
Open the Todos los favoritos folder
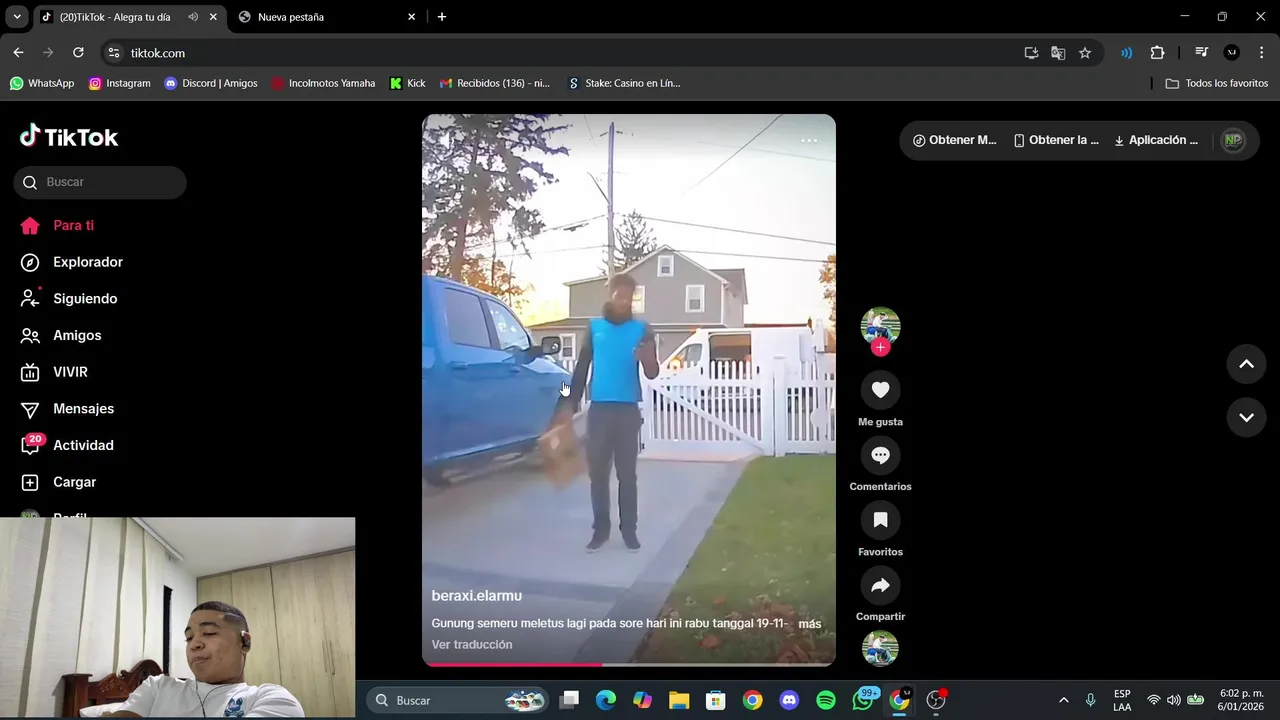1217,83
